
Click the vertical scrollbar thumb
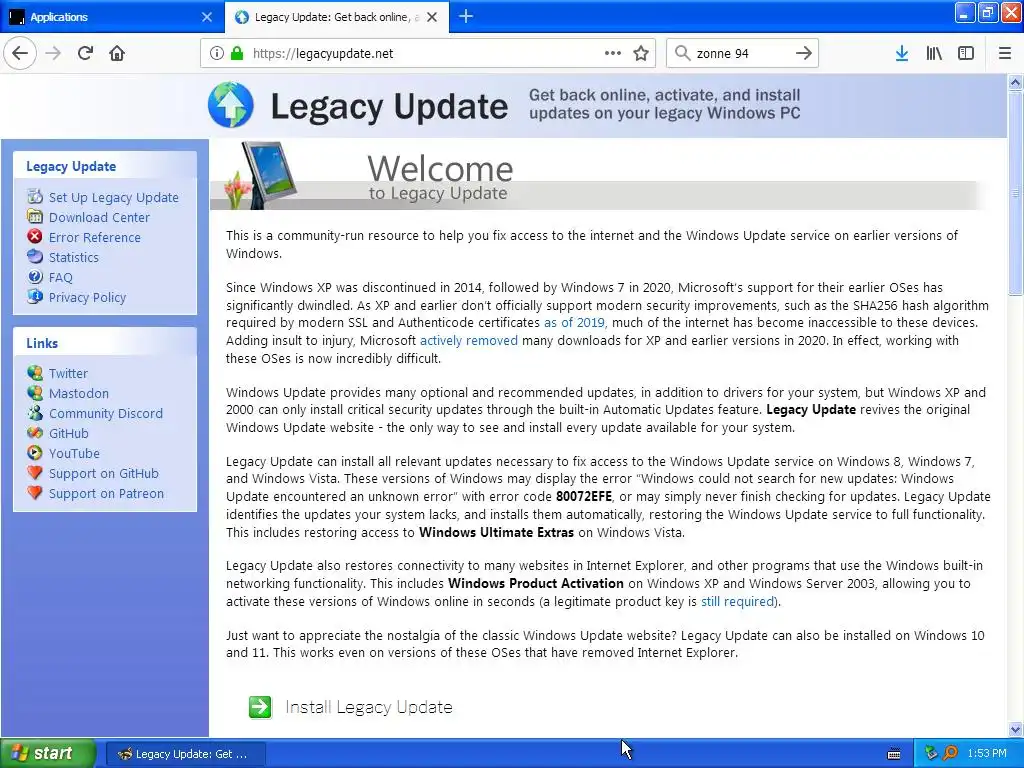(1015, 193)
